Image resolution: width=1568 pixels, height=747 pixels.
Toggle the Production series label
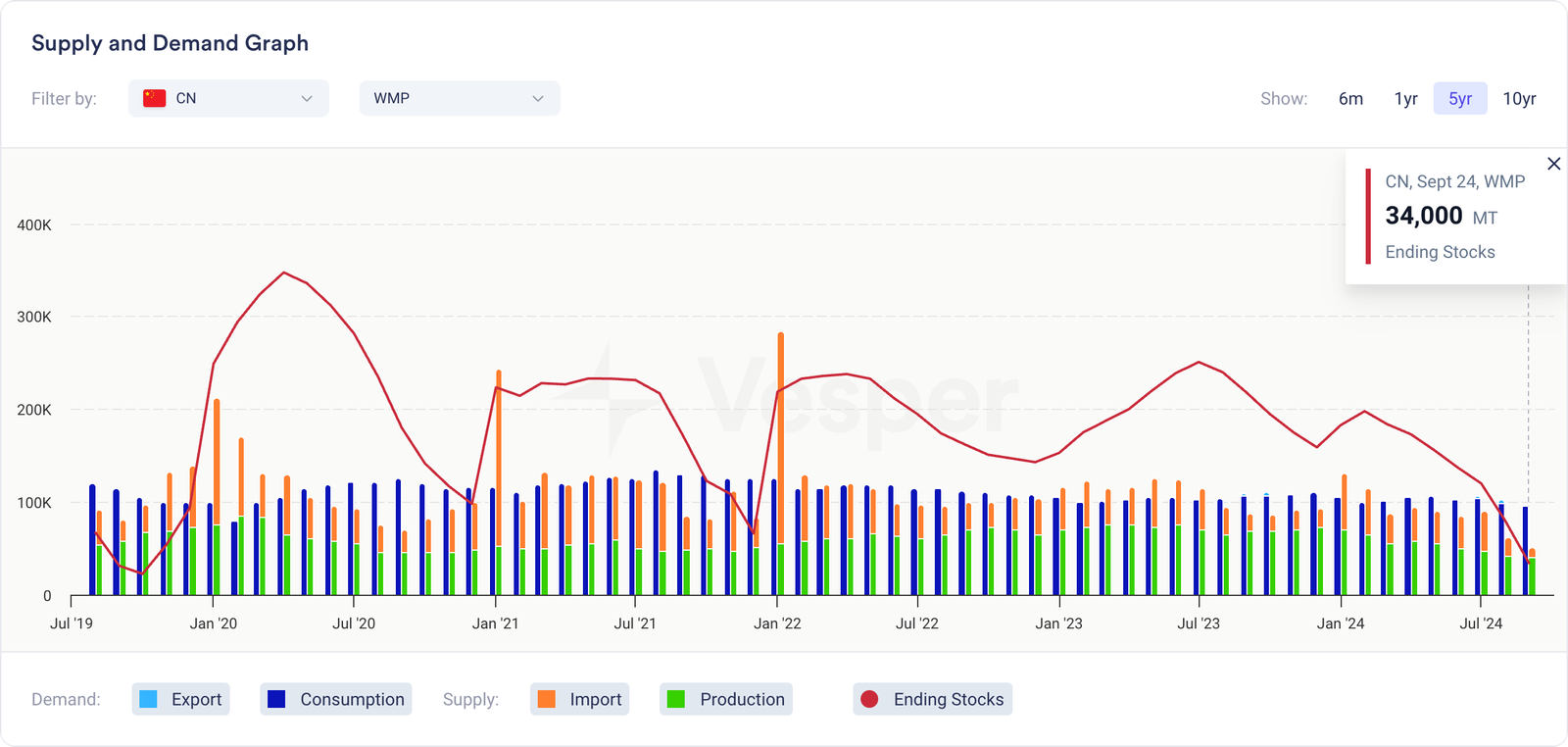click(742, 699)
